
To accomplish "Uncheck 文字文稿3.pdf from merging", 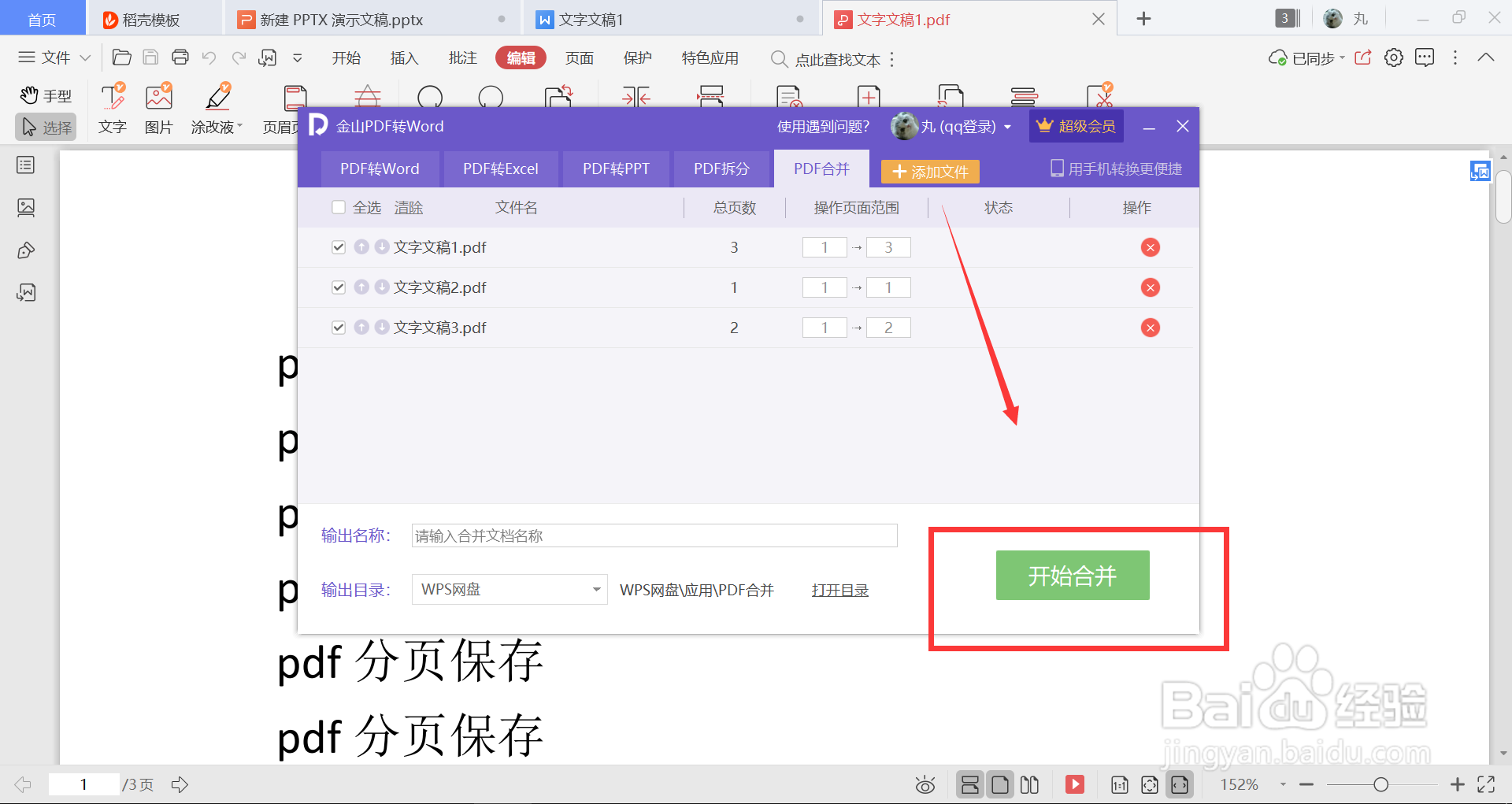I will pyautogui.click(x=339, y=327).
